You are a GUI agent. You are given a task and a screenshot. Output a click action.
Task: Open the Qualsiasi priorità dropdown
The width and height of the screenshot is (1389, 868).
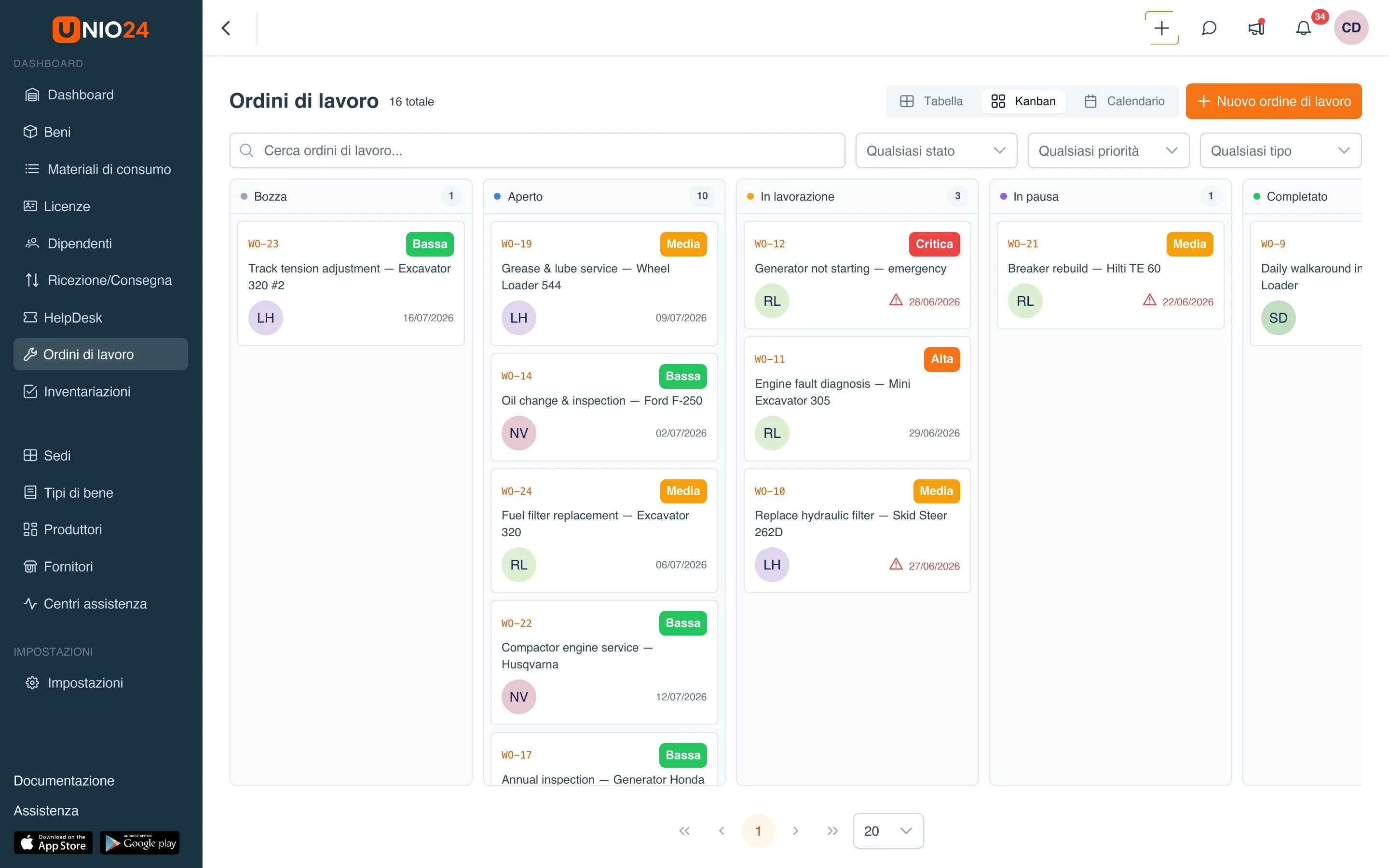(x=1108, y=150)
